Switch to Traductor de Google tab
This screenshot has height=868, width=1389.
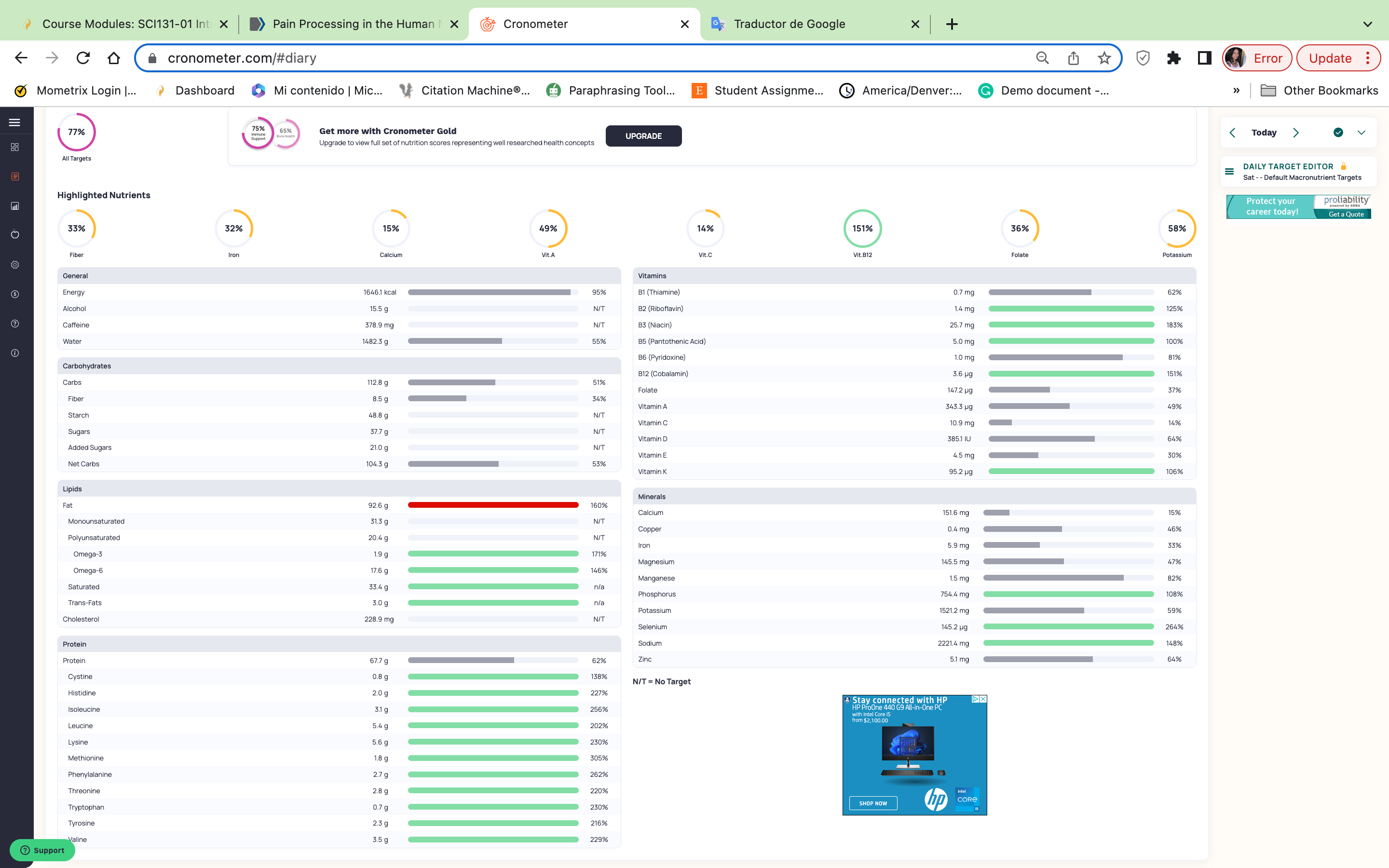(789, 24)
